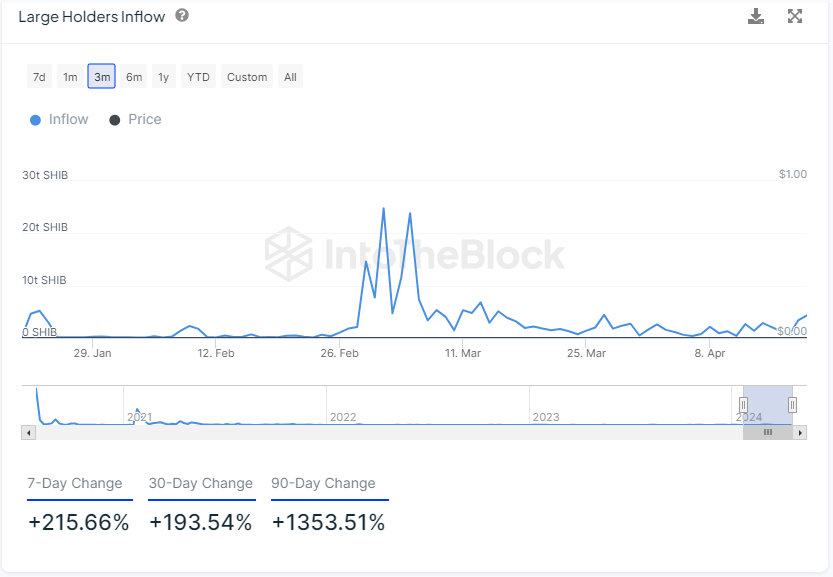Open the 90-Day Change tab
833x577 pixels.
pos(323,484)
